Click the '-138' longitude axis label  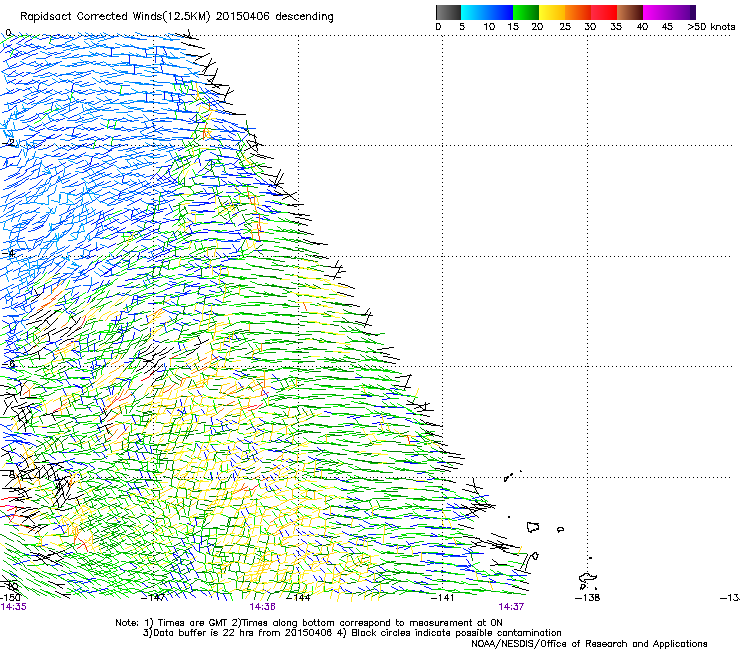coord(587,598)
